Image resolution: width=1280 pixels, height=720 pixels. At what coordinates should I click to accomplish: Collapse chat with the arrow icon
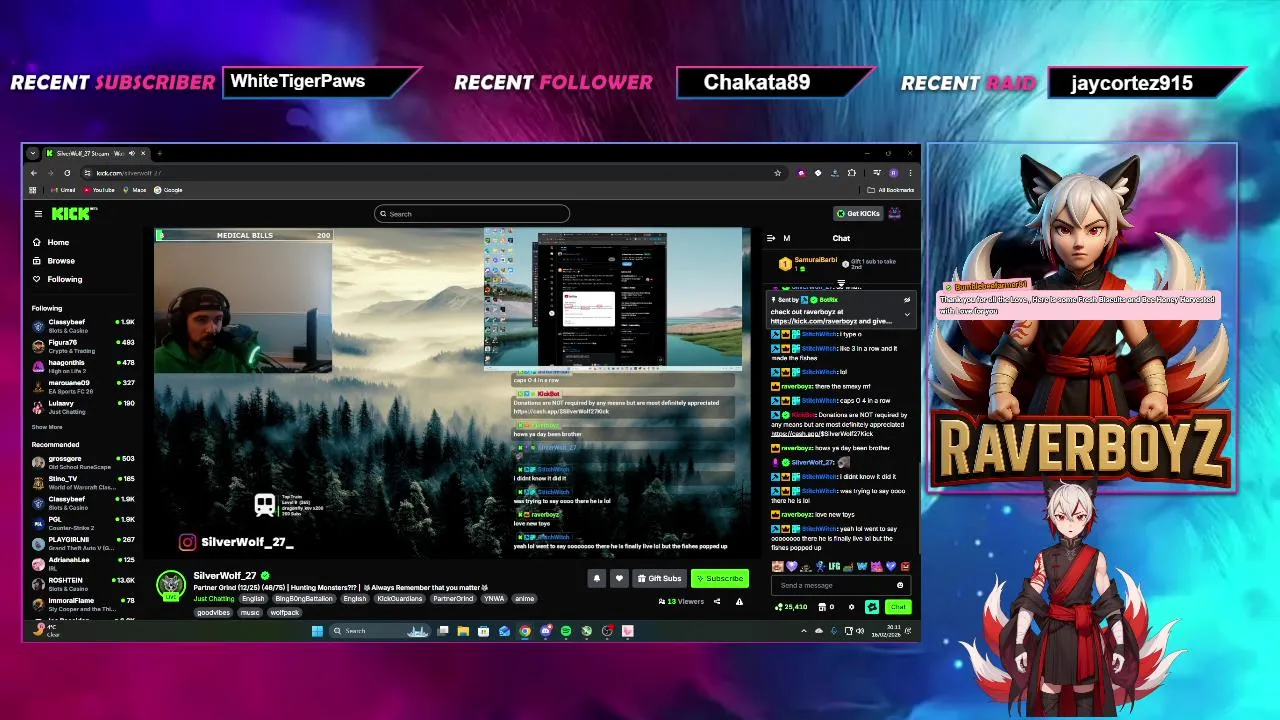771,238
